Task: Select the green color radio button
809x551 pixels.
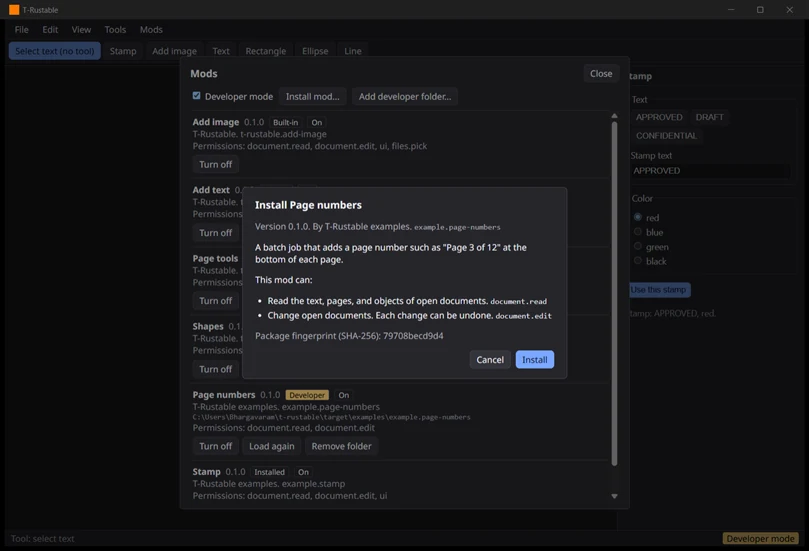Action: (x=638, y=246)
